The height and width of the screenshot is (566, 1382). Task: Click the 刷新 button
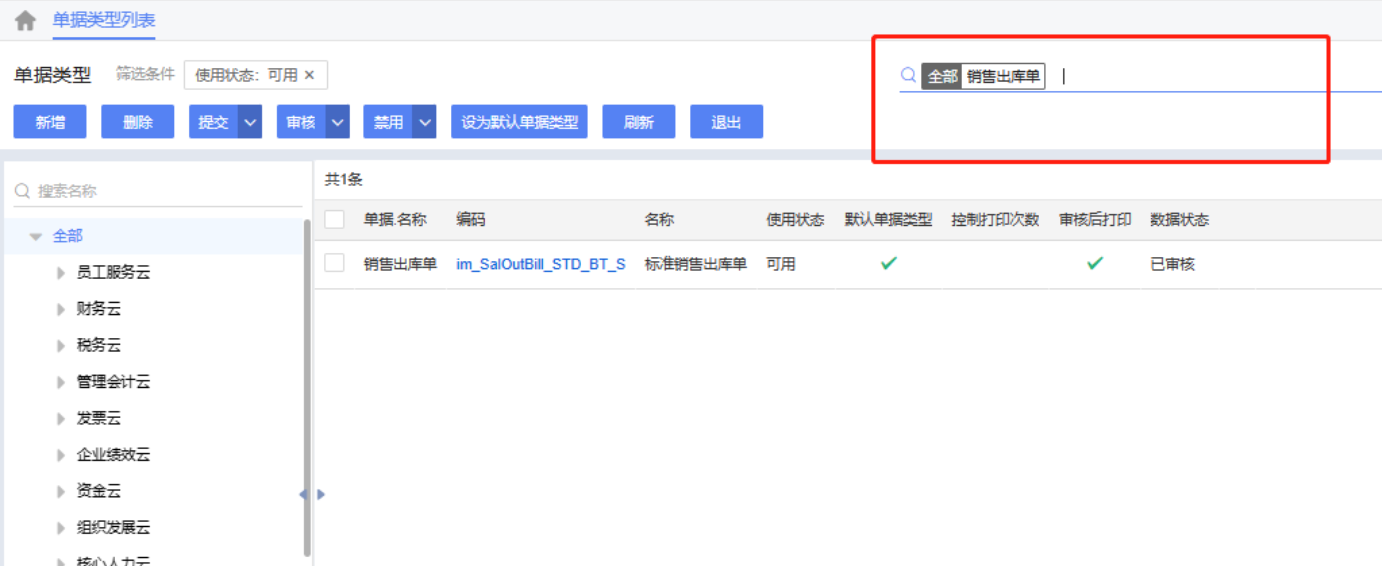point(638,122)
